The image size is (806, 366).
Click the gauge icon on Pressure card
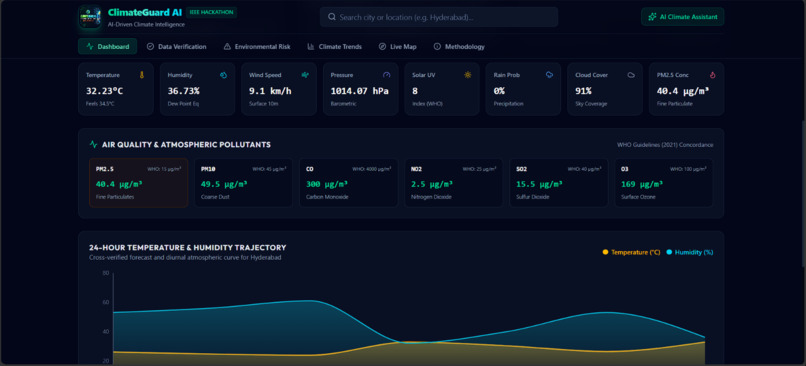[387, 75]
